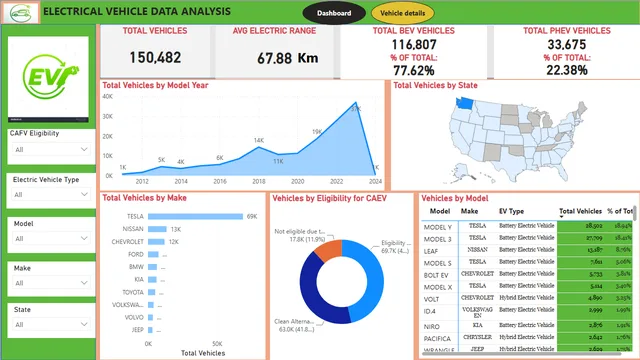The width and height of the screenshot is (640, 360).
Task: Click the KIA label in Make chart
Action: tap(139, 280)
